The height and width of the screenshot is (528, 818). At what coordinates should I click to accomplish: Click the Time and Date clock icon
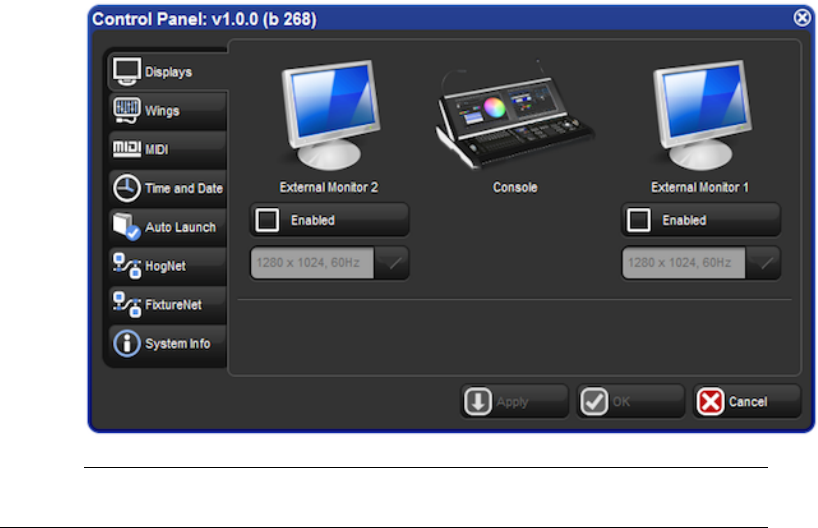click(x=127, y=188)
